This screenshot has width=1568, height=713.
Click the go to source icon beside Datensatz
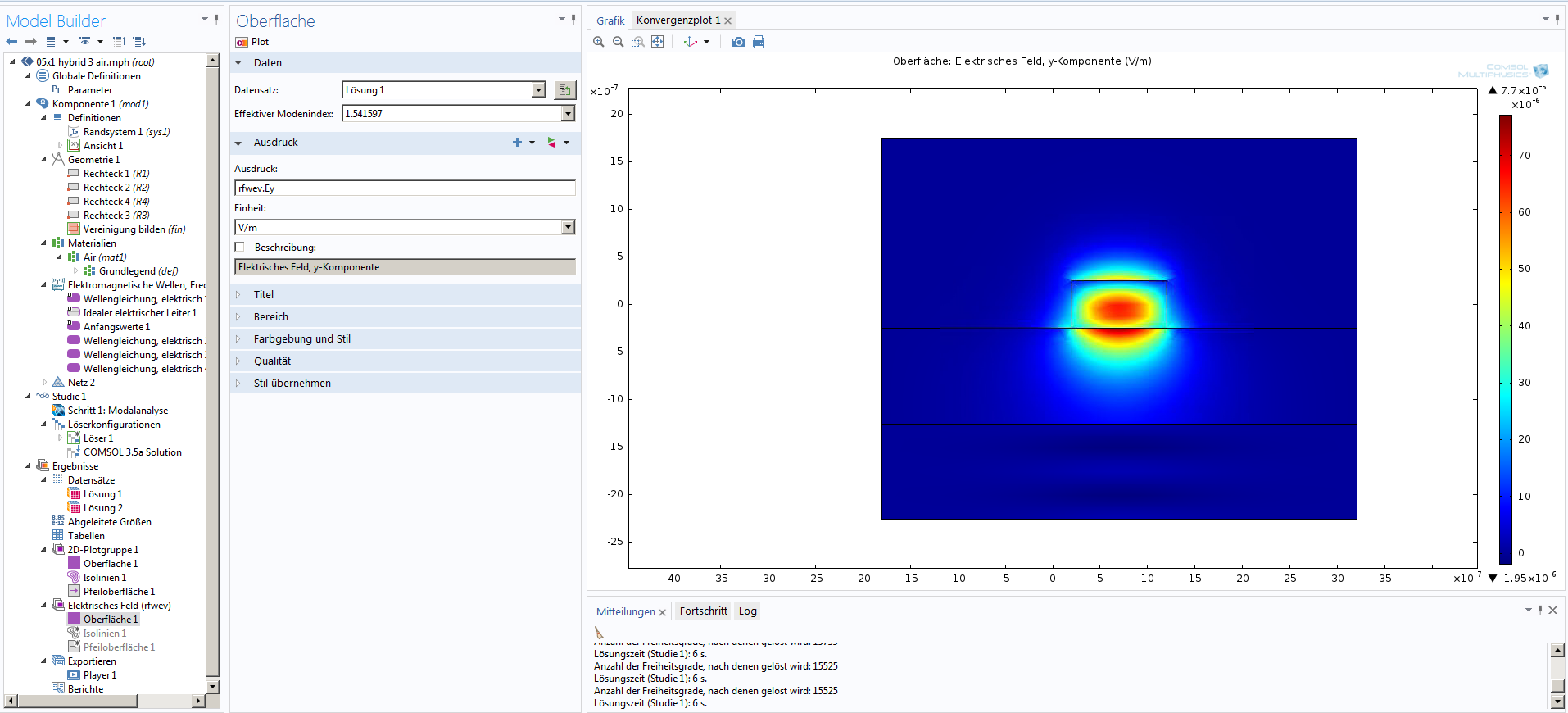tap(564, 90)
